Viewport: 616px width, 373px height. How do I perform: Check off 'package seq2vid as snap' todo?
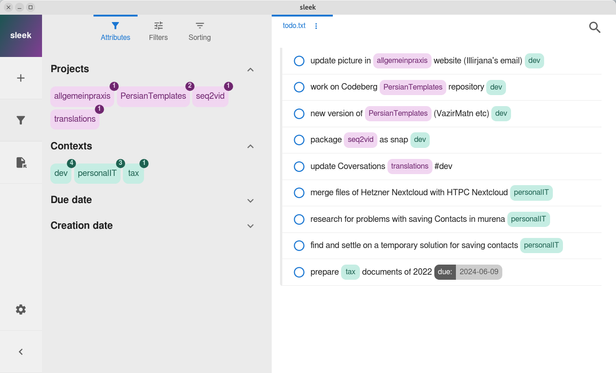click(299, 140)
